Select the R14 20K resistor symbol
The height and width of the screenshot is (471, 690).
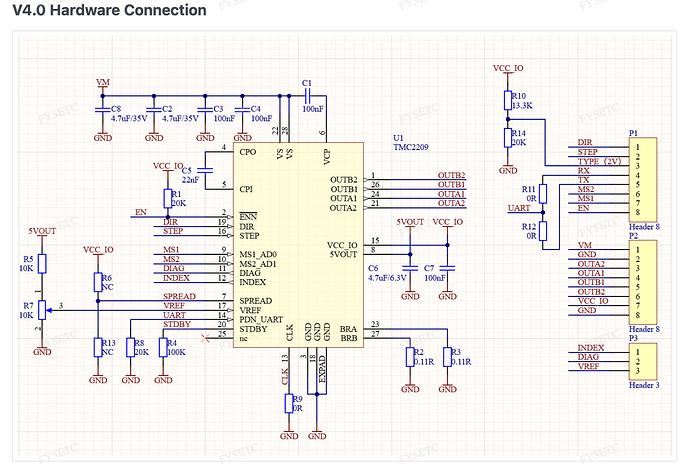click(508, 138)
